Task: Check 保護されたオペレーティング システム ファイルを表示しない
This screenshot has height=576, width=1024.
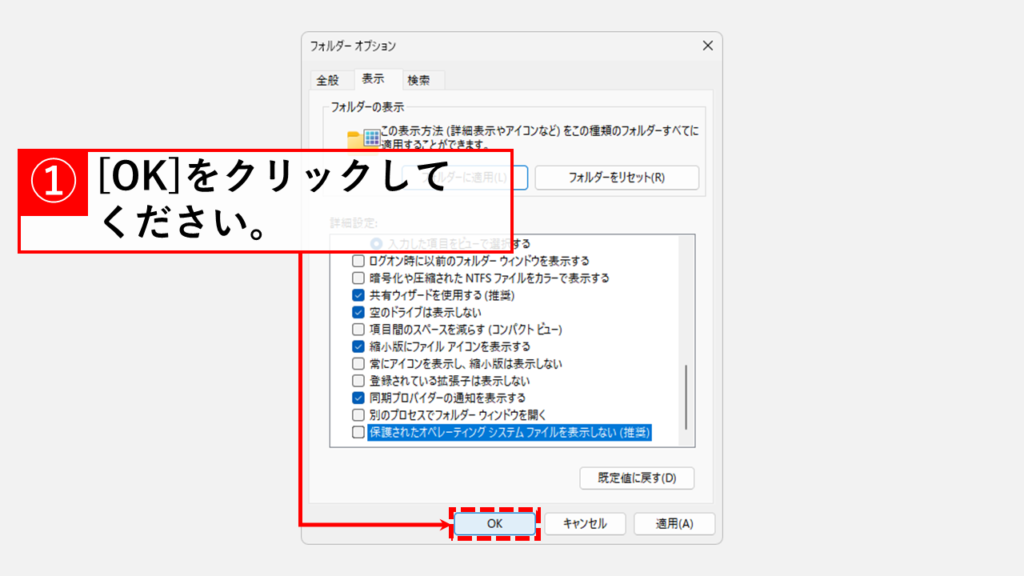Action: 359,432
